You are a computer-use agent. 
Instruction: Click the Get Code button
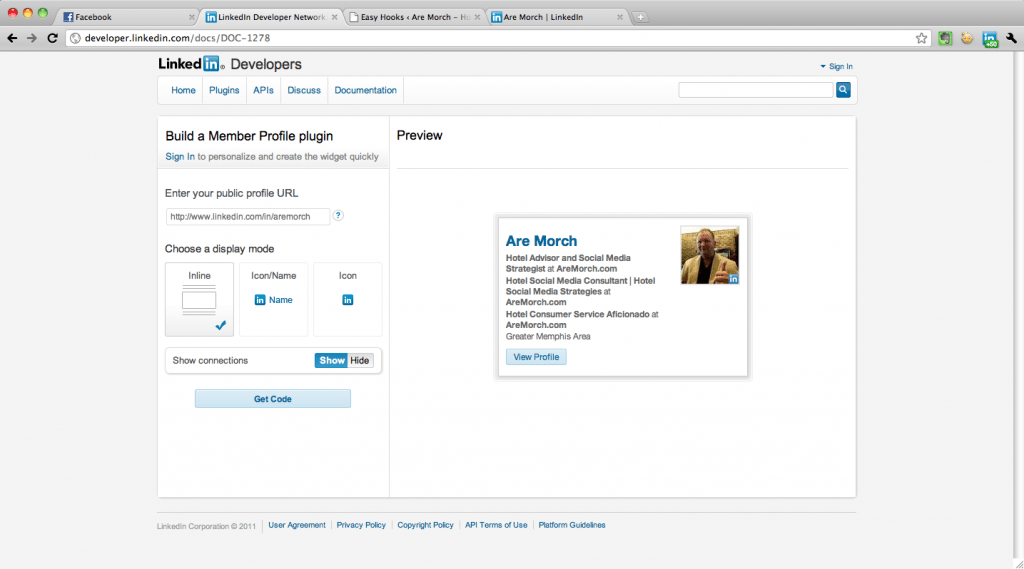pos(272,398)
